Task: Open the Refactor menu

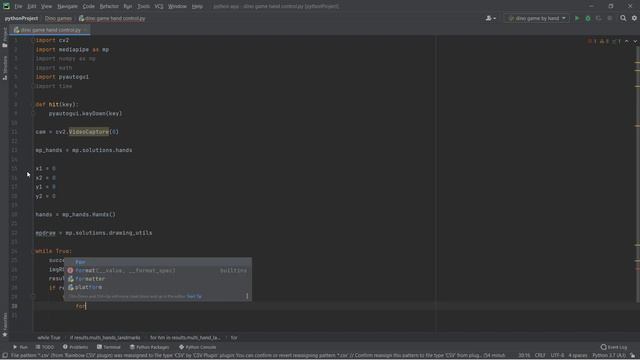Action: click(x=109, y=7)
